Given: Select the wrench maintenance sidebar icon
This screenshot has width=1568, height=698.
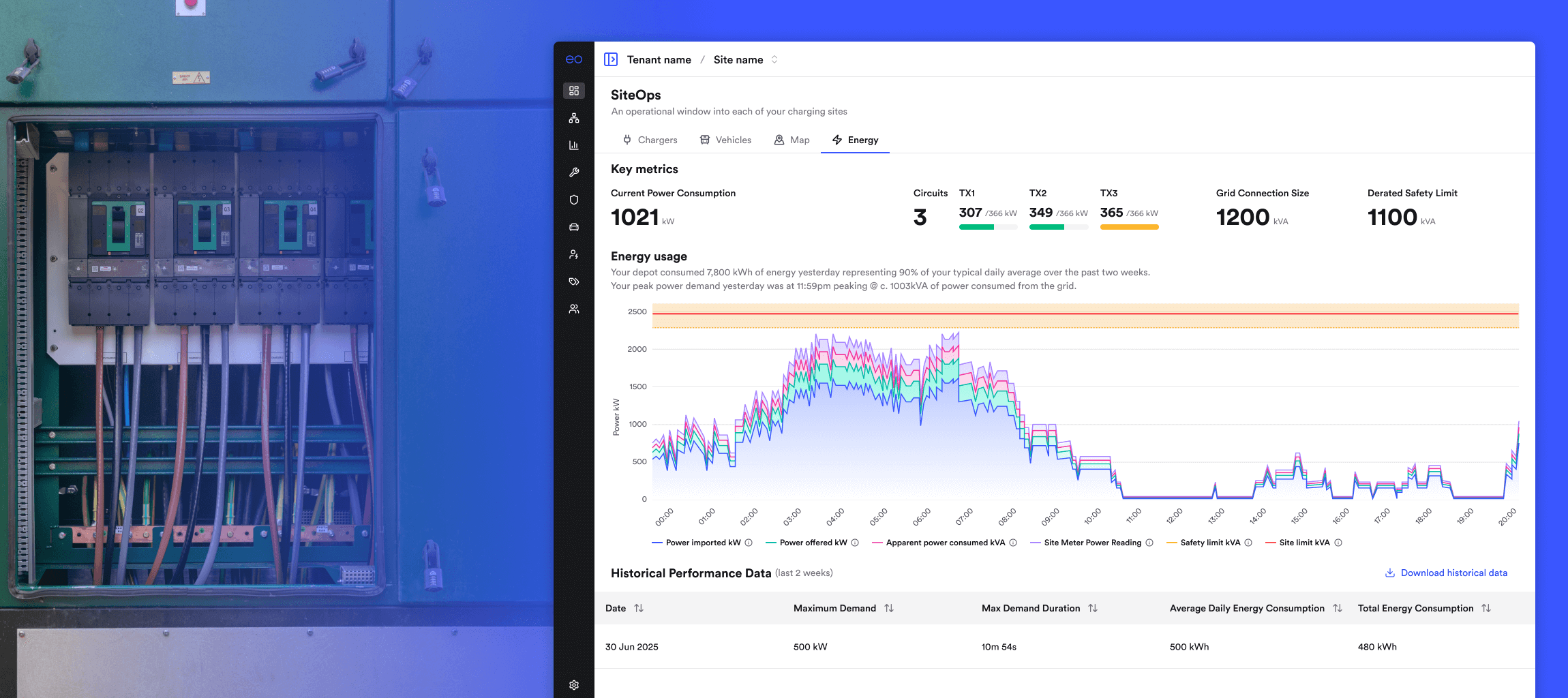Looking at the screenshot, I should coord(574,172).
